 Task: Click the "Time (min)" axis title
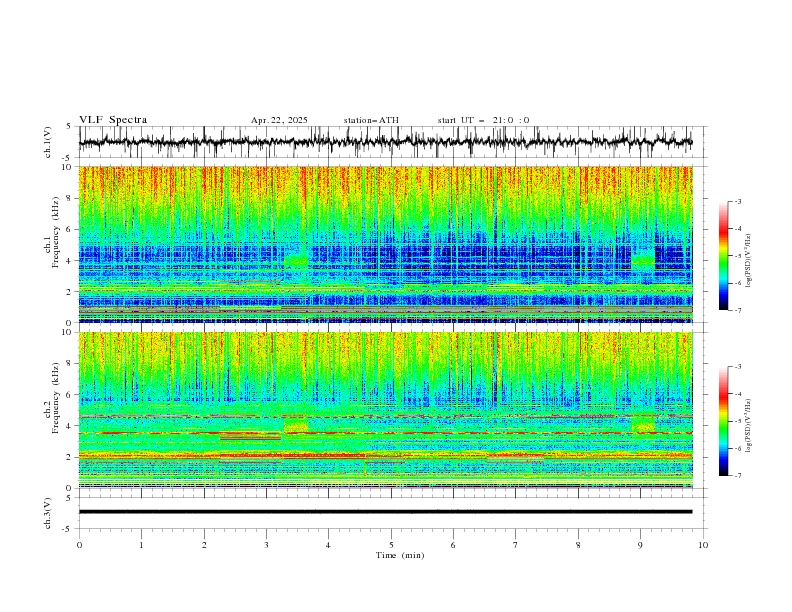click(400, 555)
